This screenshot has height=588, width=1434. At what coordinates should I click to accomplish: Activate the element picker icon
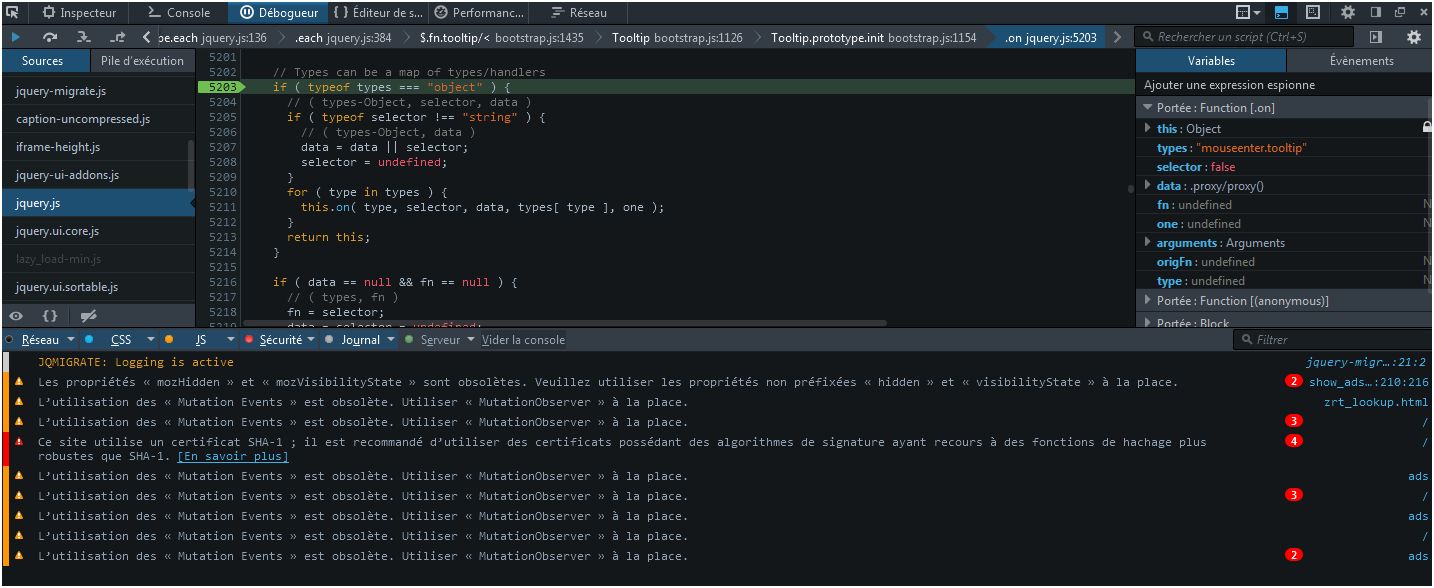tap(13, 12)
